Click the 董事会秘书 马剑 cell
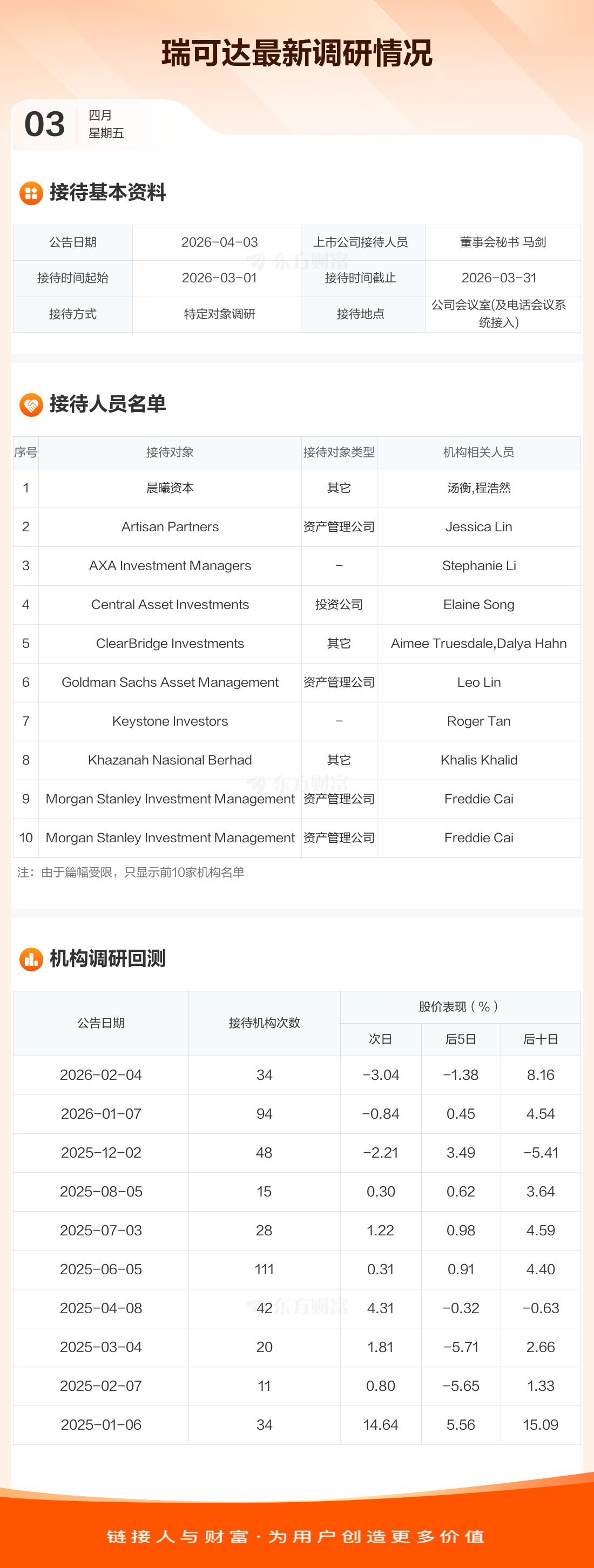594x1568 pixels. [503, 242]
